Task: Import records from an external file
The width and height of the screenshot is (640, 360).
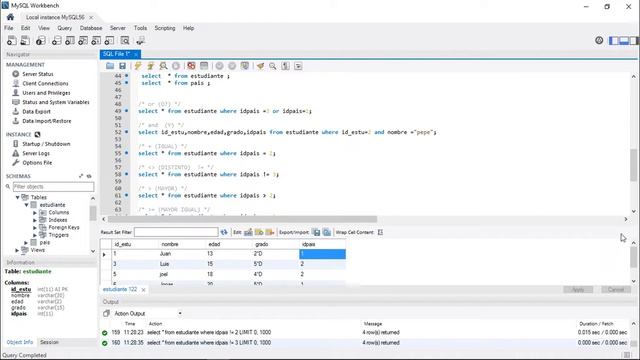Action: (x=327, y=232)
